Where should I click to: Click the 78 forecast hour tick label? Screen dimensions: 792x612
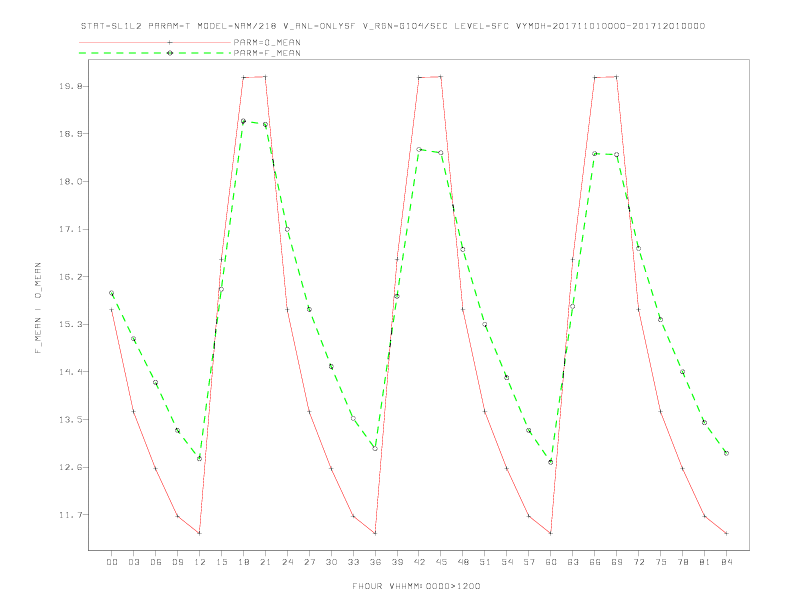682,562
